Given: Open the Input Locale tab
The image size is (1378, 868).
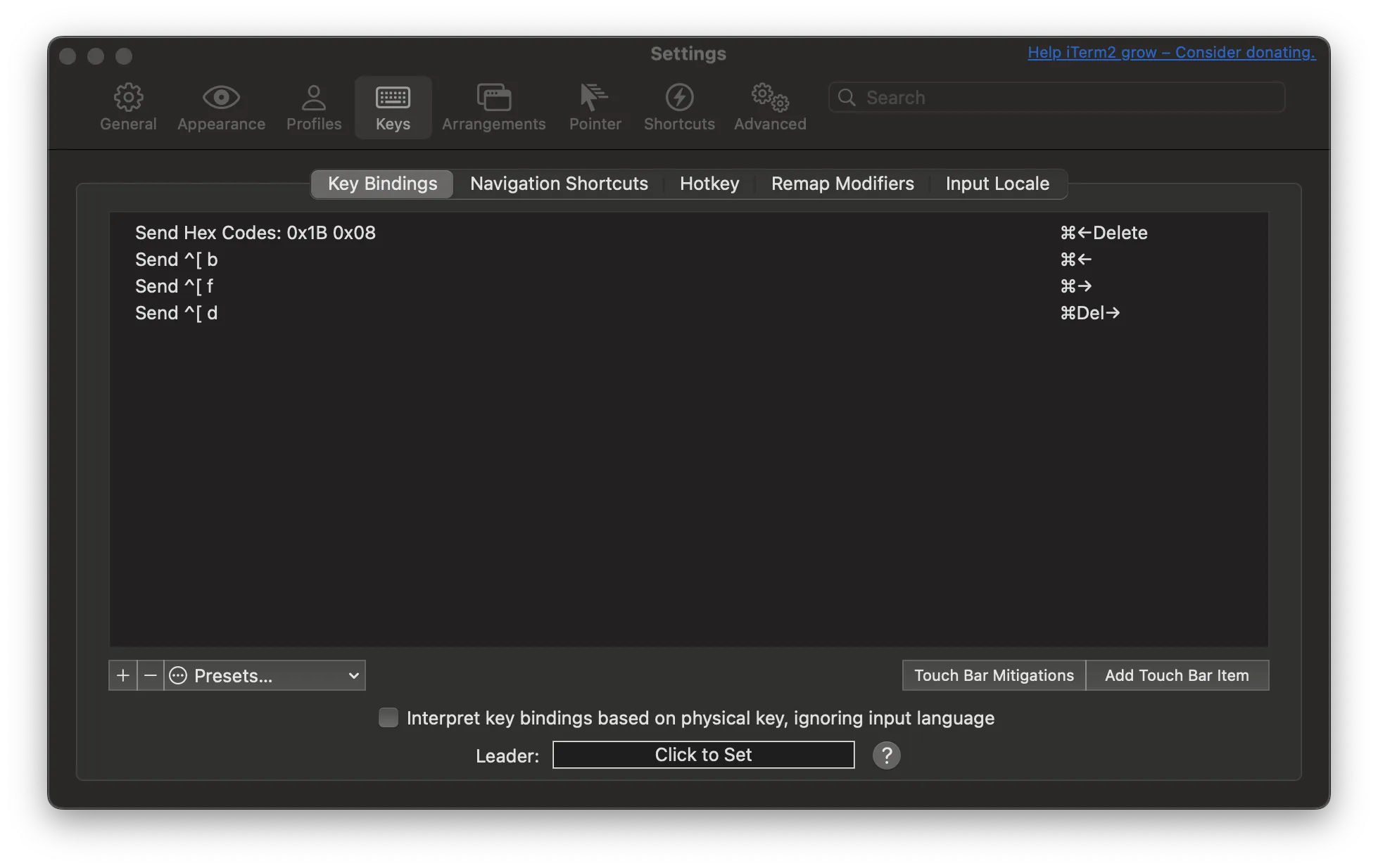Looking at the screenshot, I should coord(997,184).
